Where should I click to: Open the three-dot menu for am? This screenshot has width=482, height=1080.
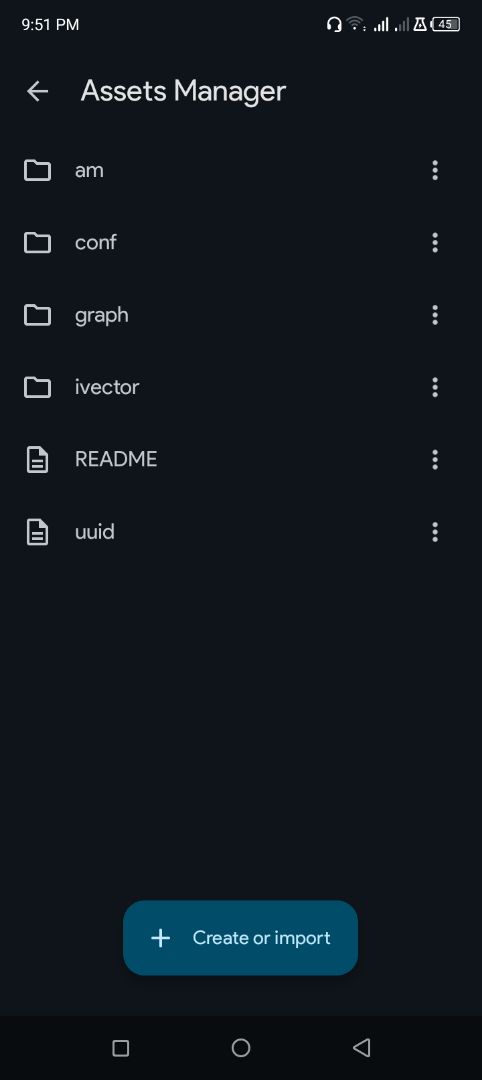tap(434, 170)
